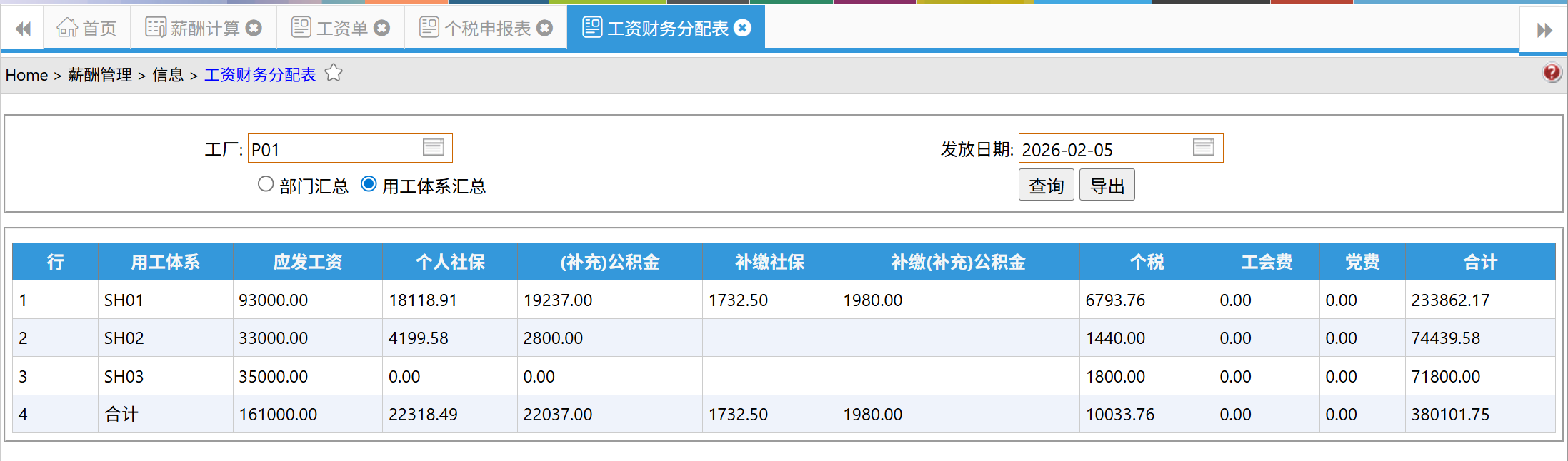Screen dimensions: 1568x461
Task: Click value 22318.49 in 合计 row
Action: (x=423, y=415)
